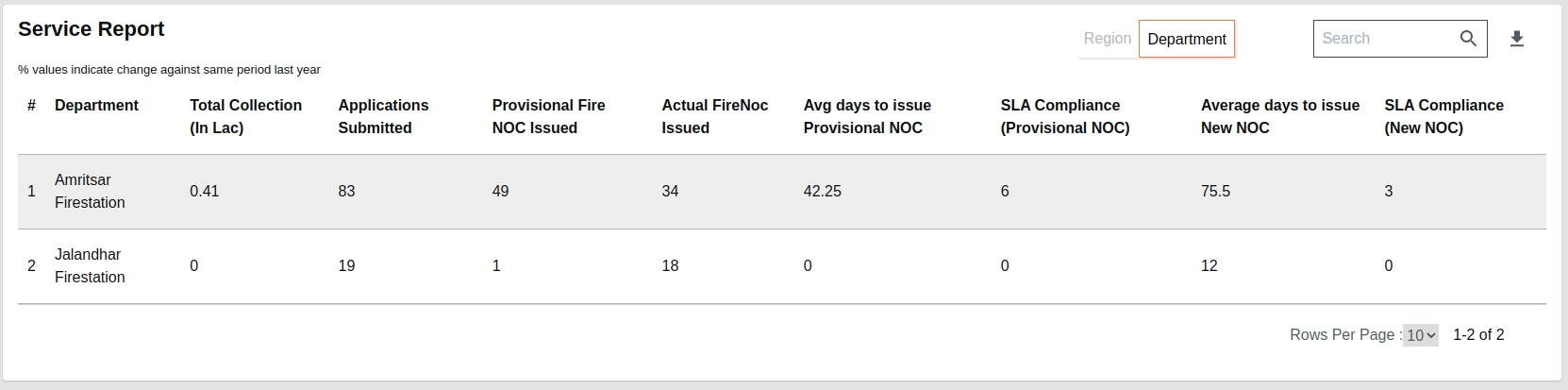Focus the Search input field
Viewport: 1568px width, 390px height.
(1384, 39)
